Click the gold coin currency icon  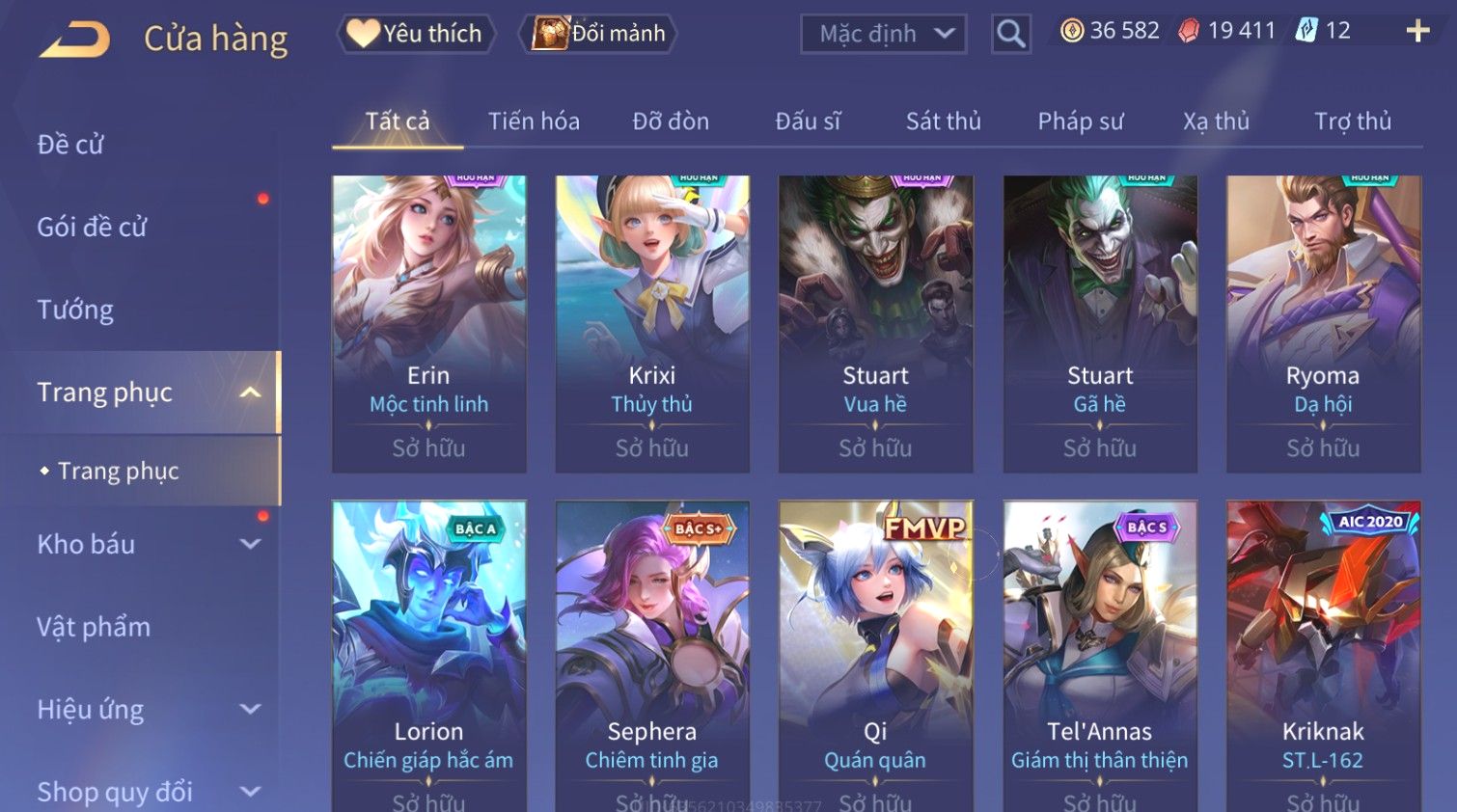click(x=1072, y=31)
